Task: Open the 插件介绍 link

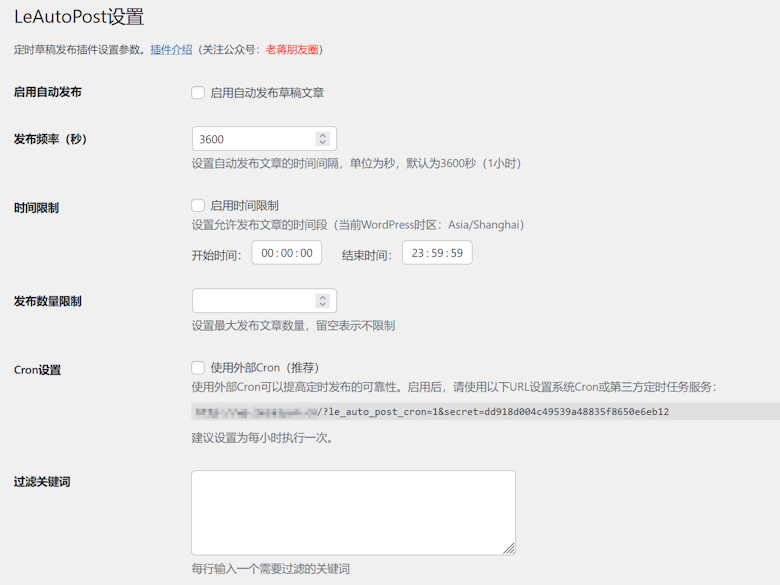Action: pyautogui.click(x=171, y=49)
